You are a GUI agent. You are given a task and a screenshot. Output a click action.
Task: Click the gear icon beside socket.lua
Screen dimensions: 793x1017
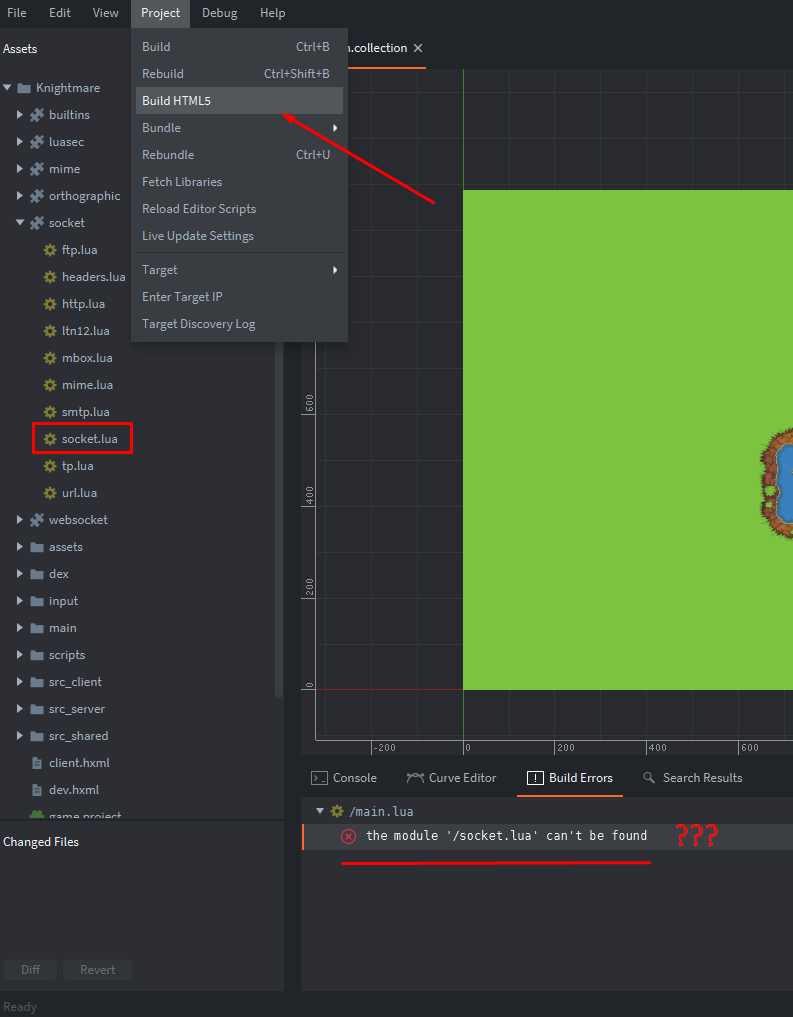(49, 439)
